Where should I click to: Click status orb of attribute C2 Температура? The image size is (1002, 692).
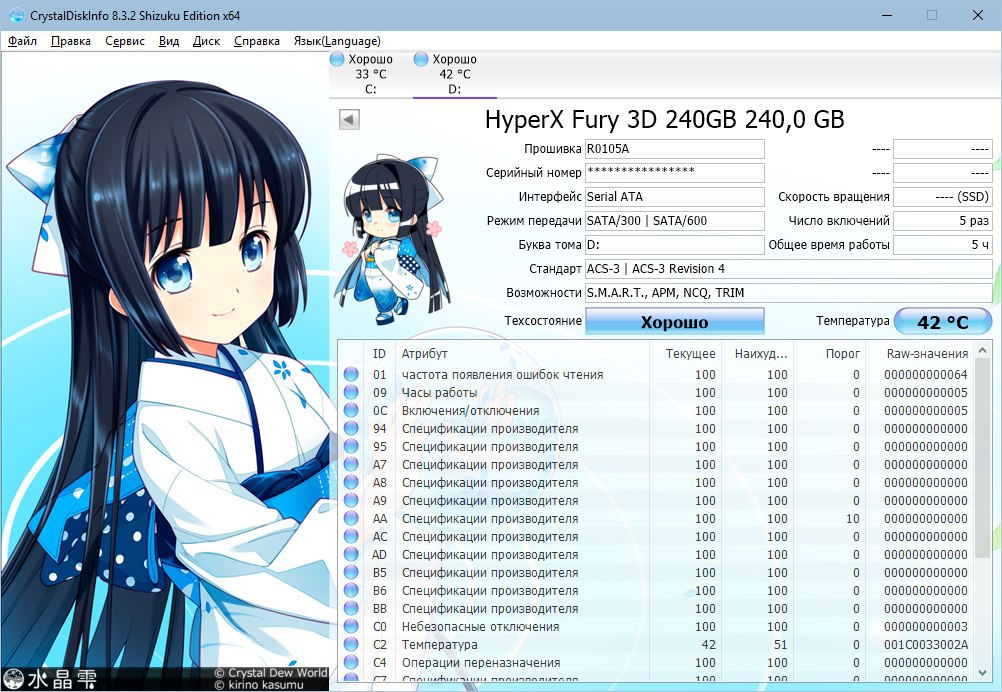[351, 645]
